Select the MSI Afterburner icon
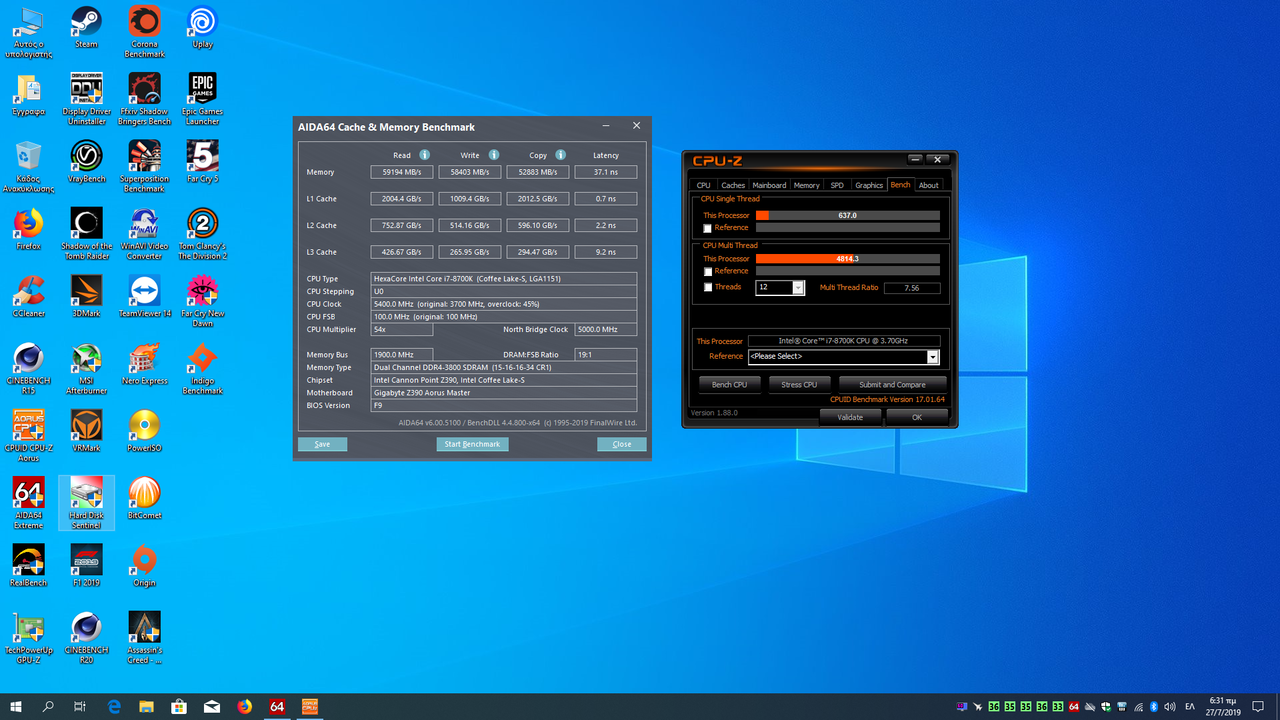The width and height of the screenshot is (1280, 720). 86,368
